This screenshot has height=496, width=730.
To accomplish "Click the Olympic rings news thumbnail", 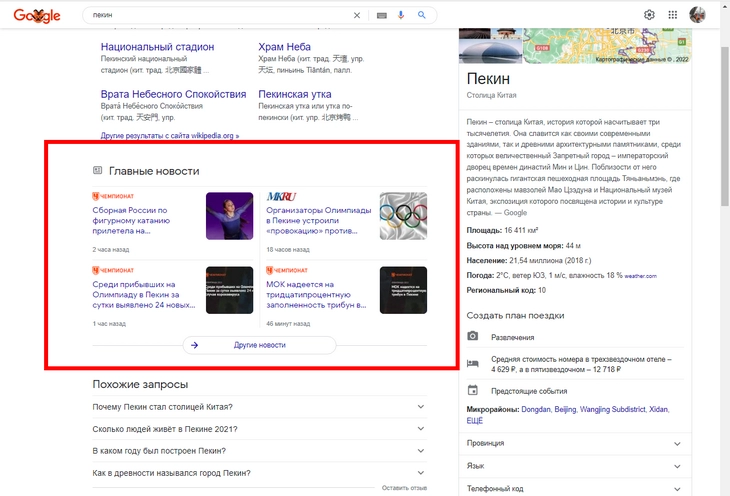I will 403,216.
